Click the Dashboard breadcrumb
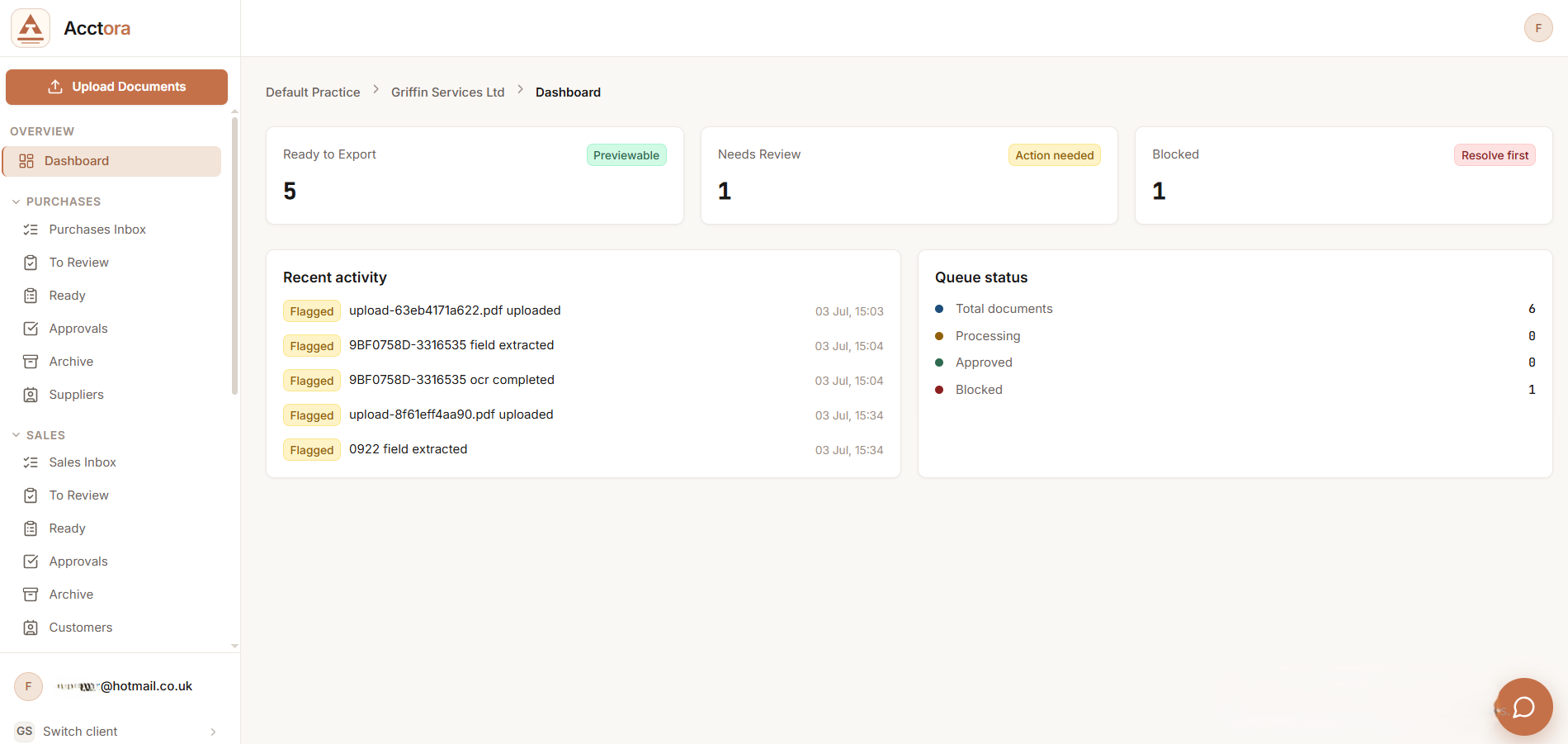The image size is (1568, 744). click(x=568, y=92)
